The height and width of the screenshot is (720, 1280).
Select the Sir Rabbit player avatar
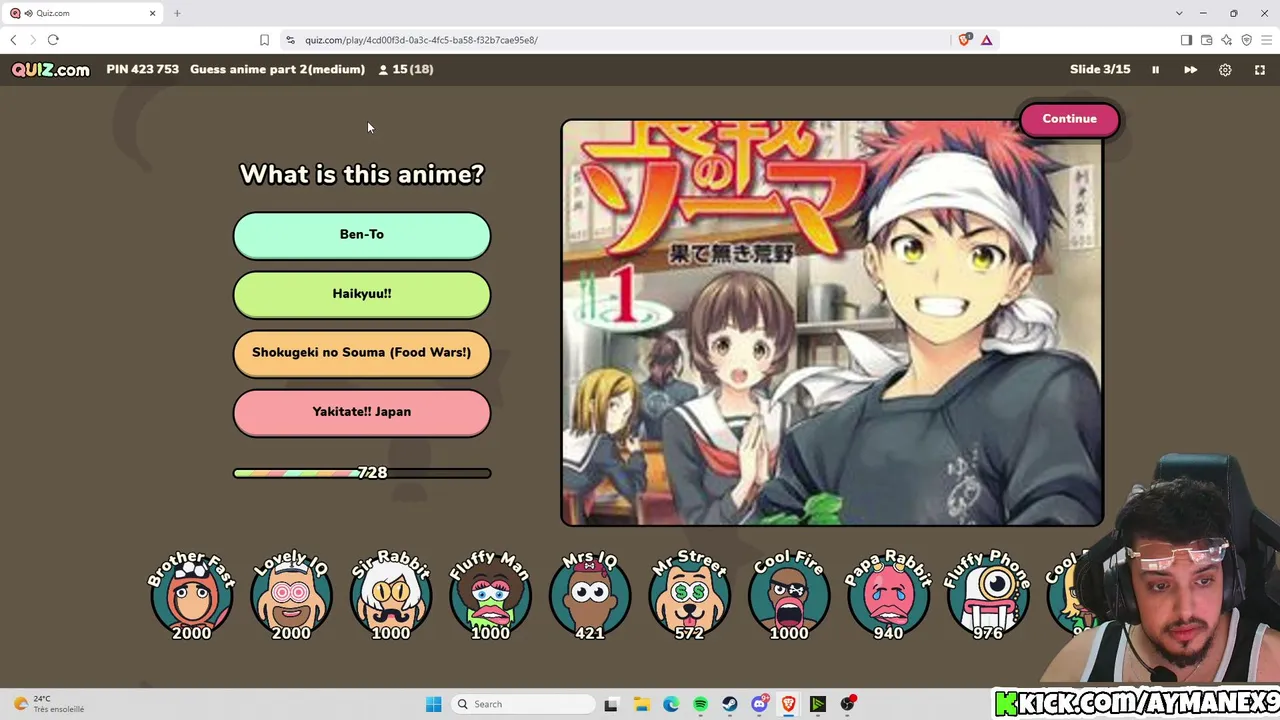click(391, 595)
